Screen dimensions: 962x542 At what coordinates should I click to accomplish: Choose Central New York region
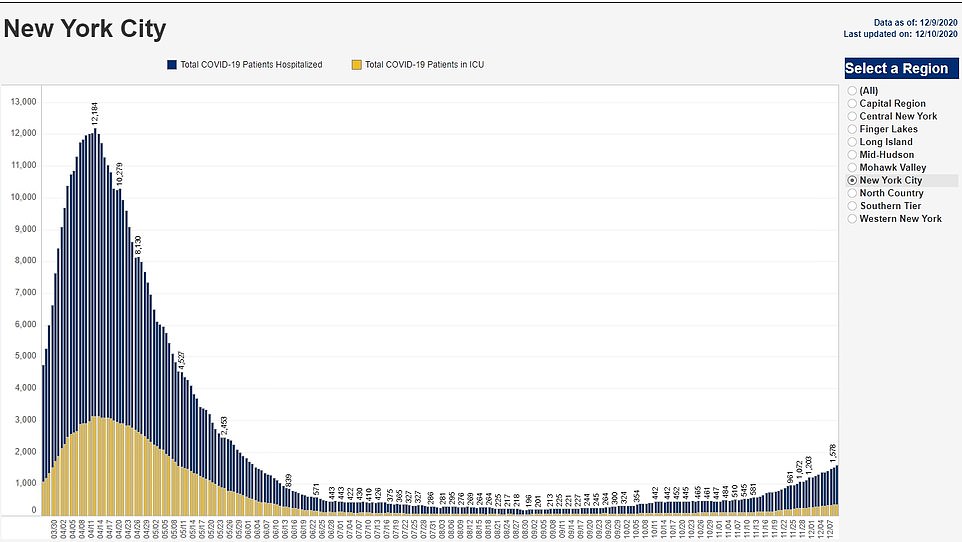(852, 117)
